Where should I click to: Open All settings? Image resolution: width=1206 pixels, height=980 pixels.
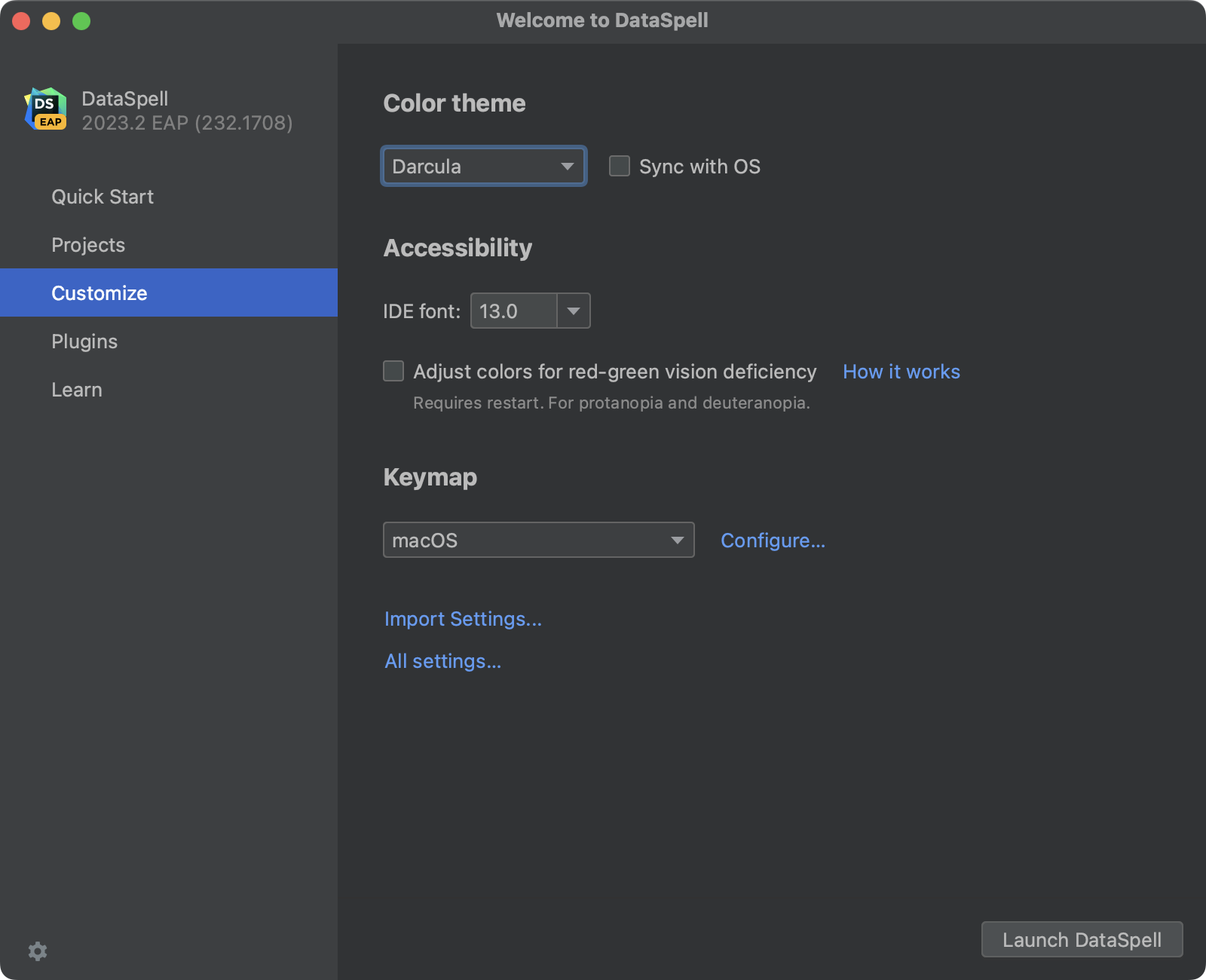442,661
